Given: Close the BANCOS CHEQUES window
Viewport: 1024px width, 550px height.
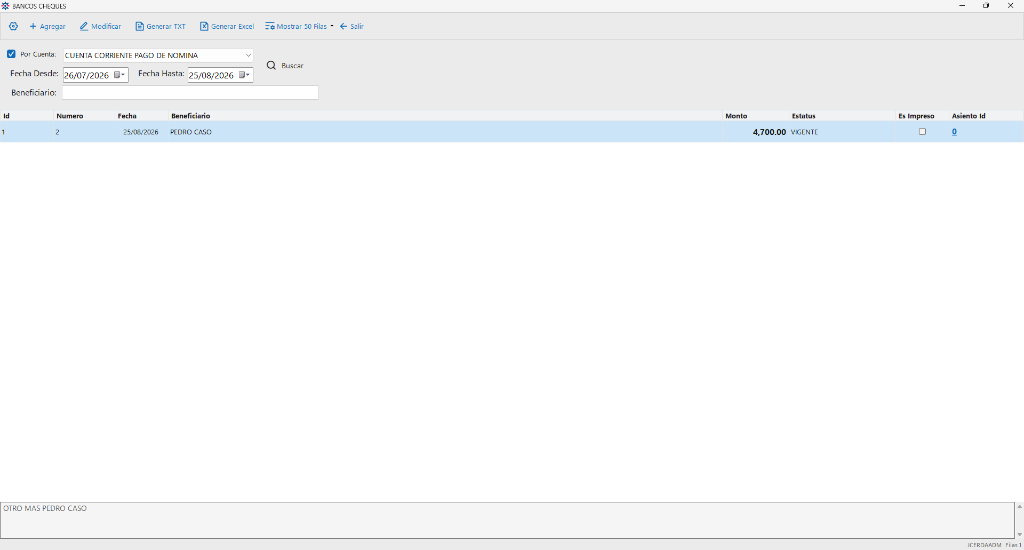Looking at the screenshot, I should coord(1010,6).
